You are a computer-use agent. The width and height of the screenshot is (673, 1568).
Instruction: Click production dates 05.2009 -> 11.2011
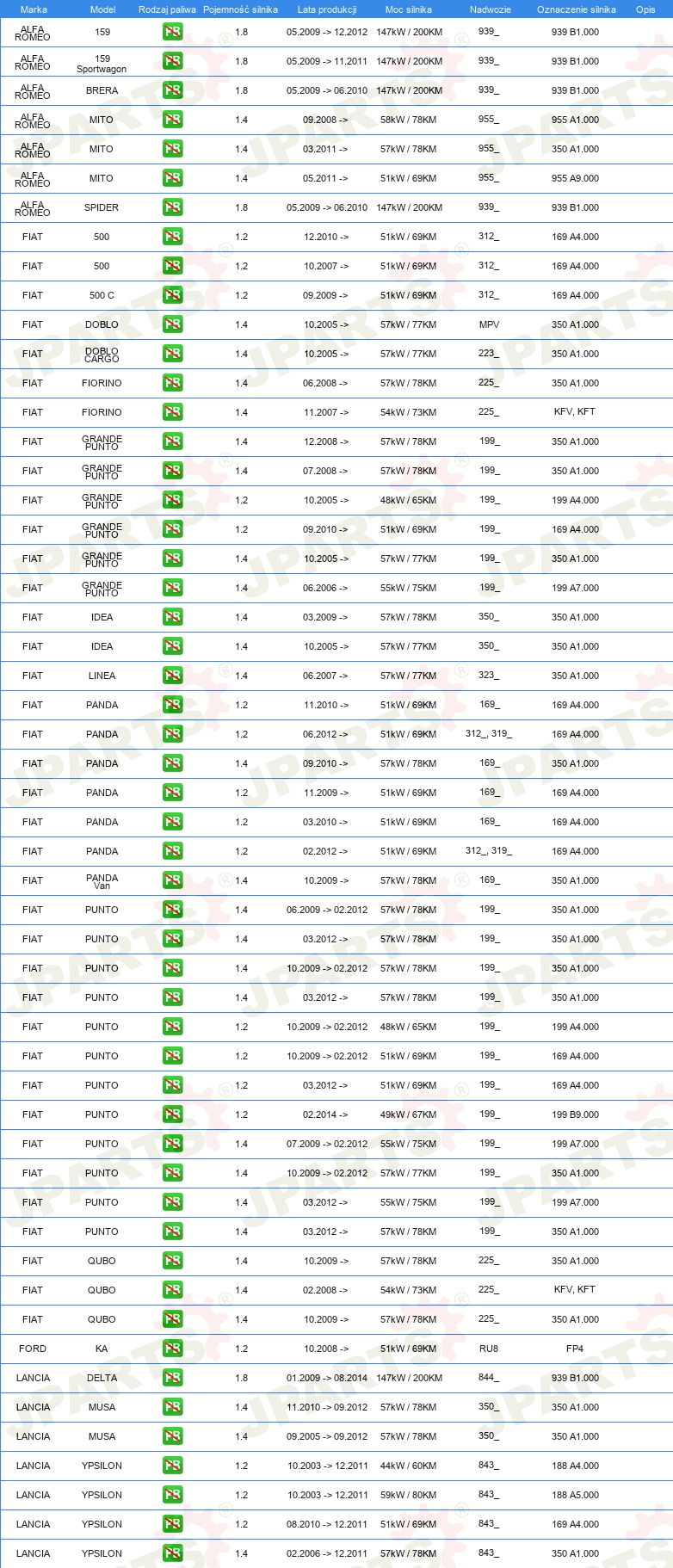point(327,61)
